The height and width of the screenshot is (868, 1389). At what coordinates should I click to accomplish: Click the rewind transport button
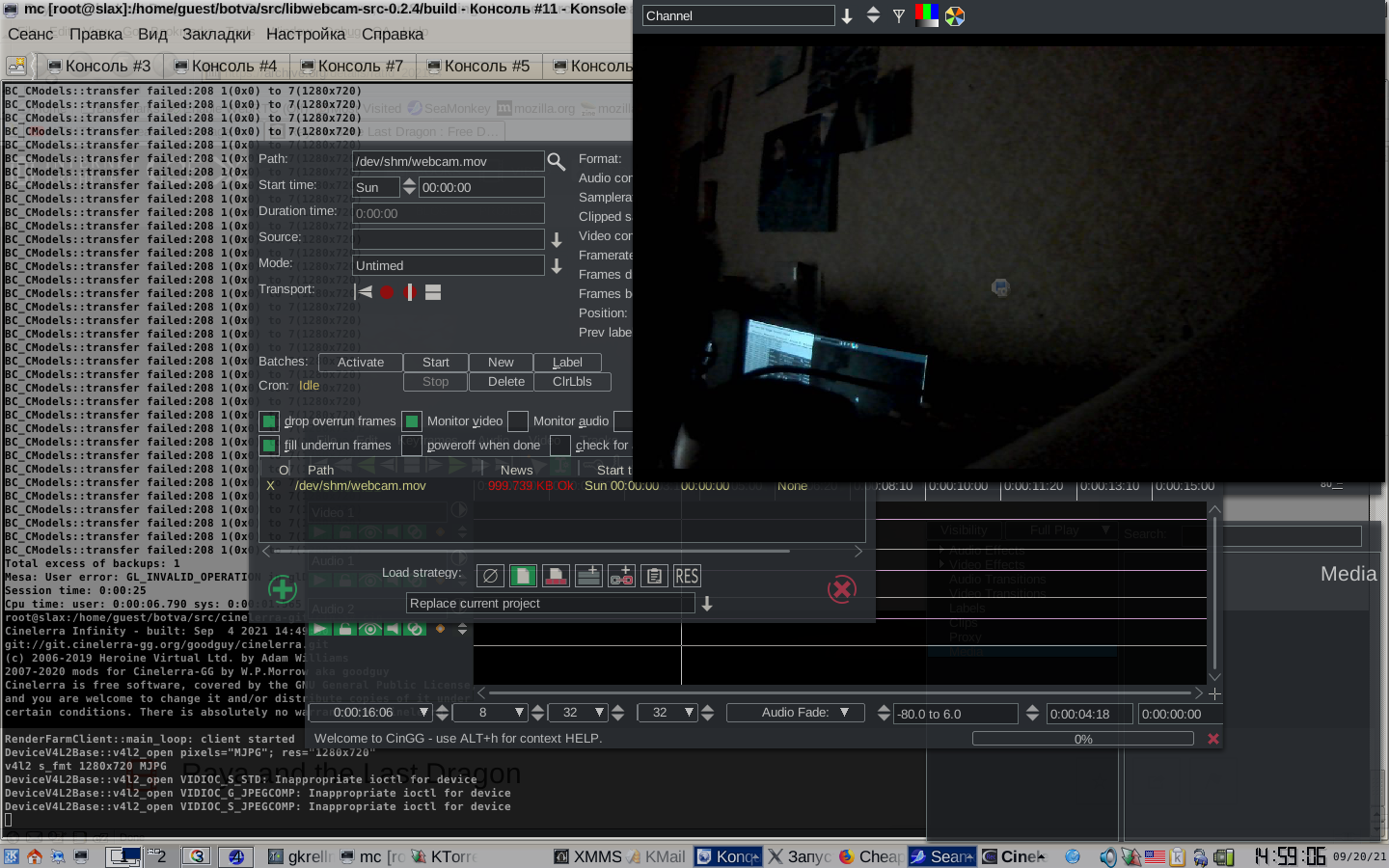point(364,292)
